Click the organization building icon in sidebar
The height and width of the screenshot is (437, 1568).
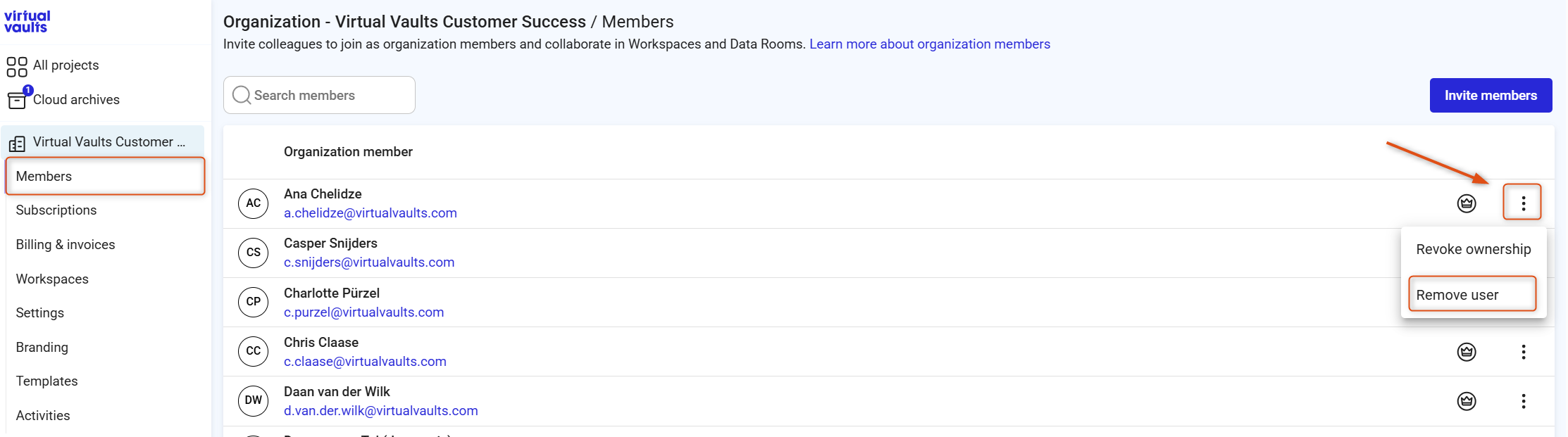(17, 144)
